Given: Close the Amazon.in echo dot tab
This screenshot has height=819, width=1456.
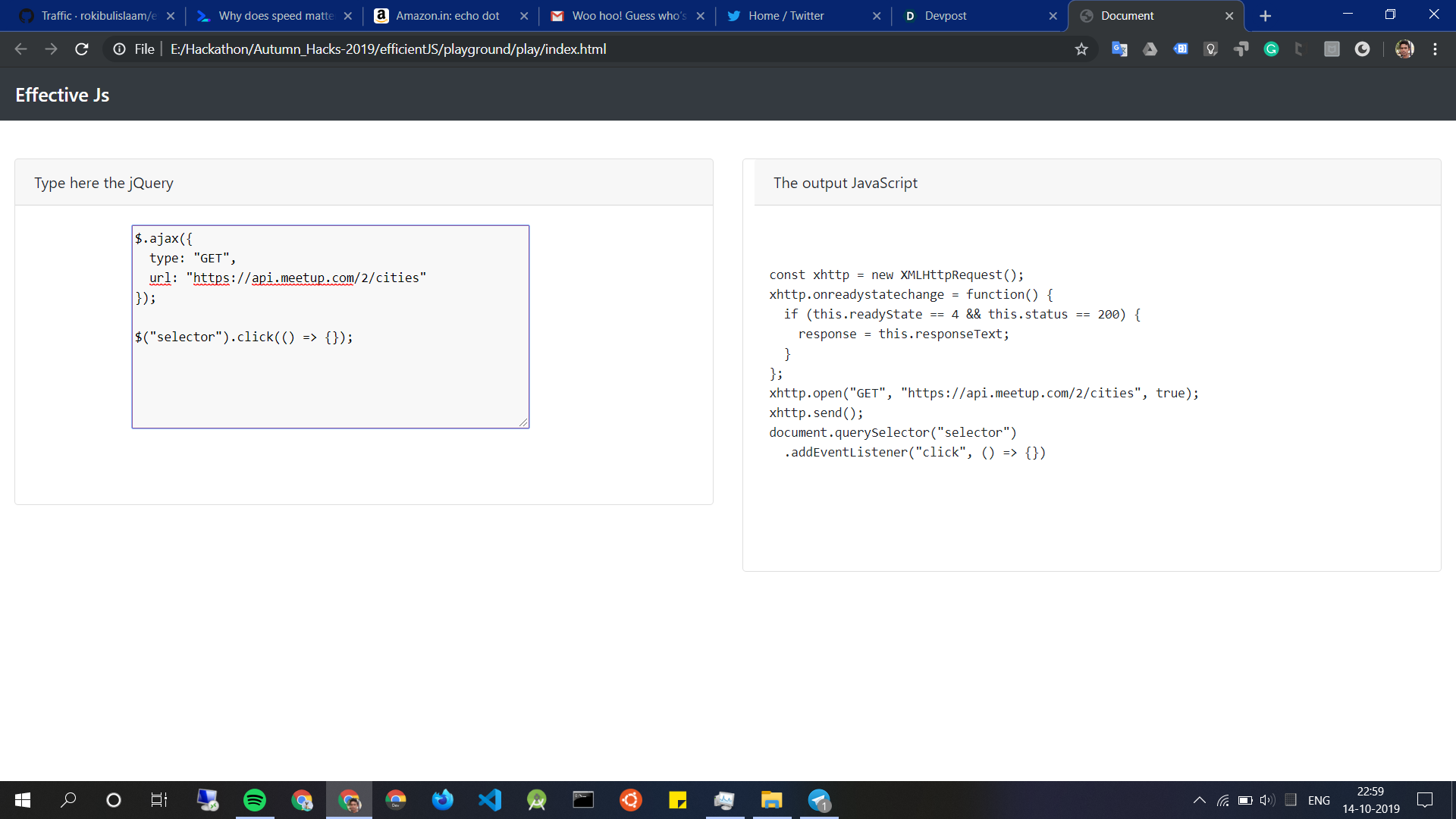Looking at the screenshot, I should pos(524,16).
